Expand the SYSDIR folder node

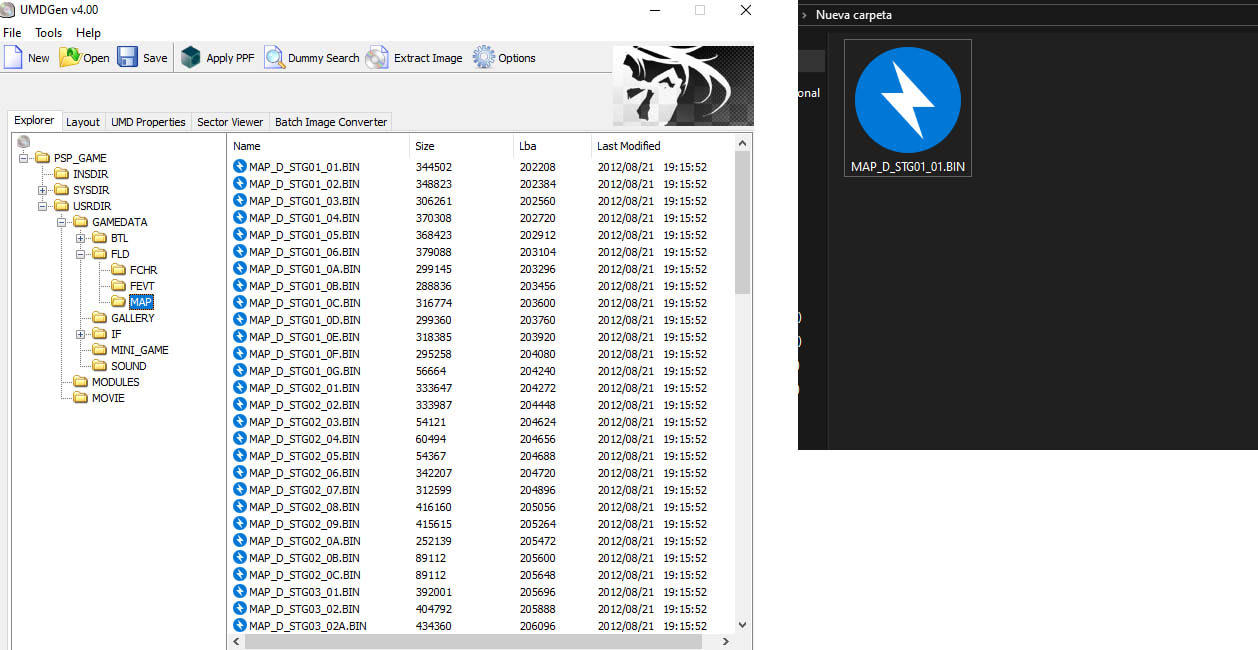(x=43, y=190)
